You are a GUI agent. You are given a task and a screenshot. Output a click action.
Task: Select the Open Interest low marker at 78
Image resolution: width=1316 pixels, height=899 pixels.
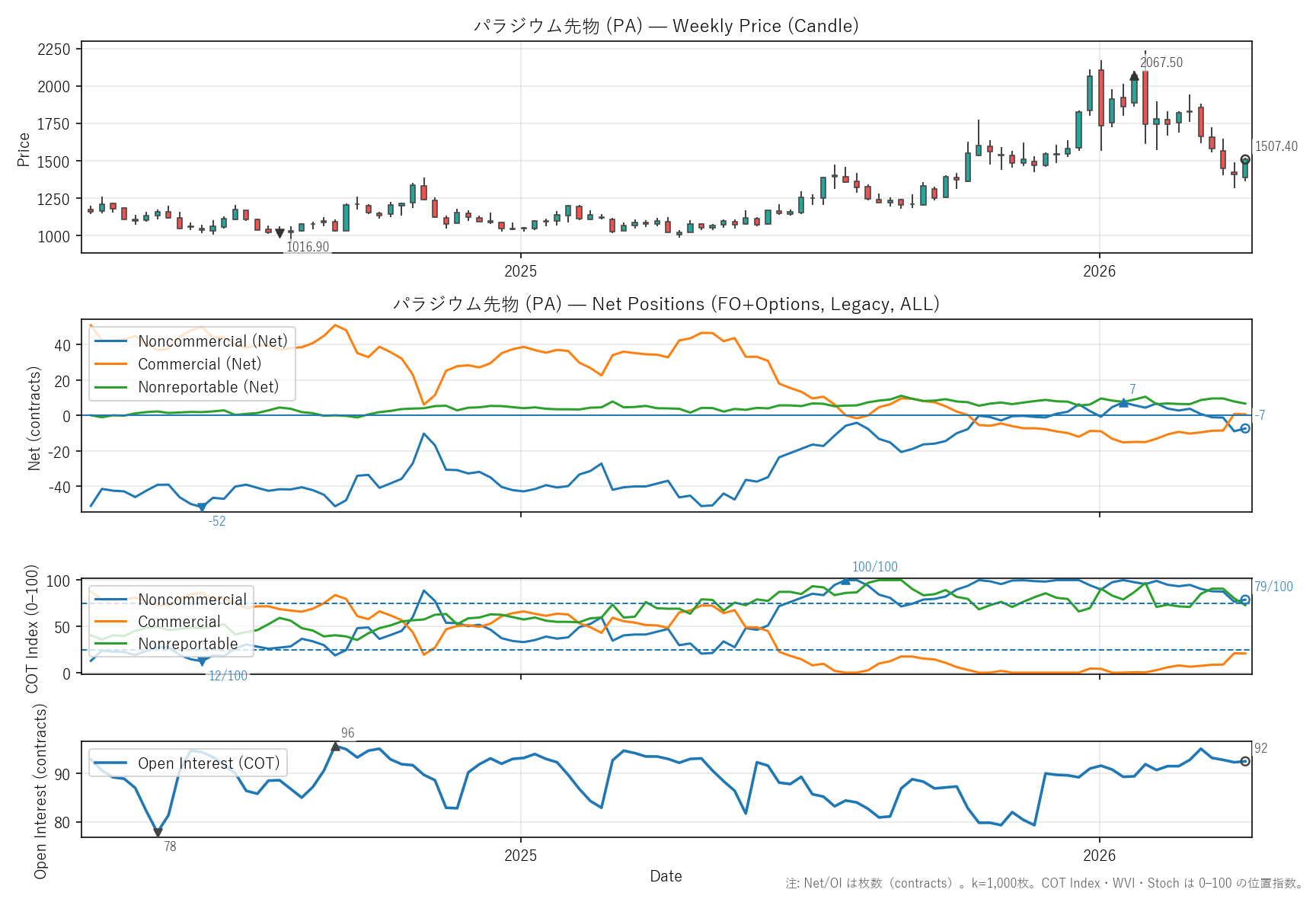(158, 833)
